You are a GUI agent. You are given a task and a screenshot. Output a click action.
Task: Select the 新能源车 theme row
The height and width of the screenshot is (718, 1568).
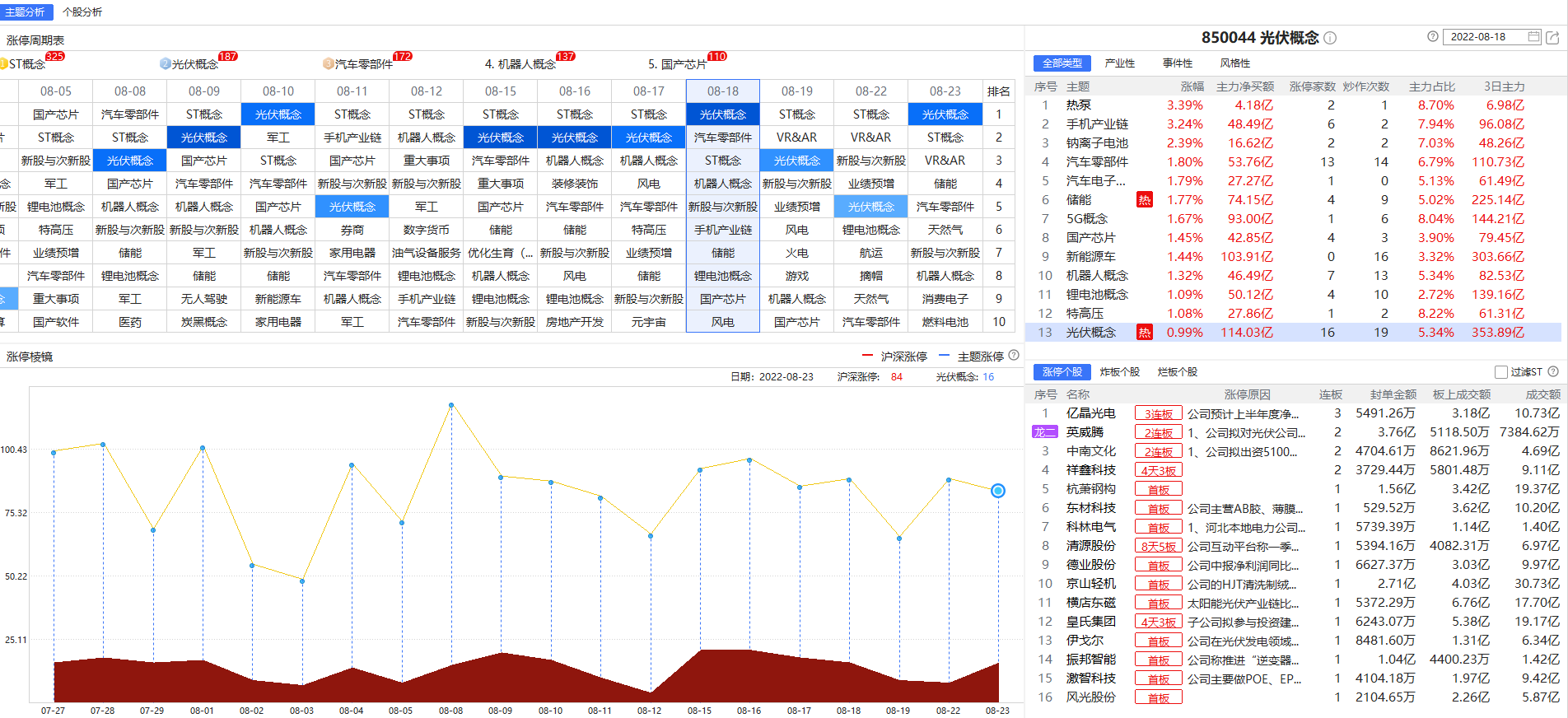pyautogui.click(x=1293, y=257)
